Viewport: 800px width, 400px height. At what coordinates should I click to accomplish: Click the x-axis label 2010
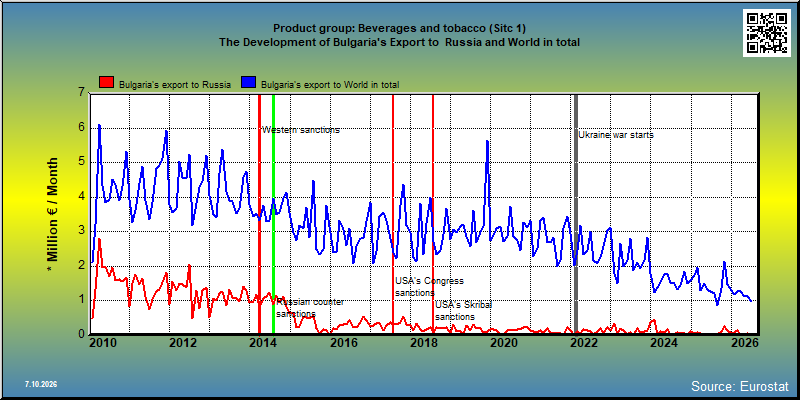pyautogui.click(x=103, y=342)
